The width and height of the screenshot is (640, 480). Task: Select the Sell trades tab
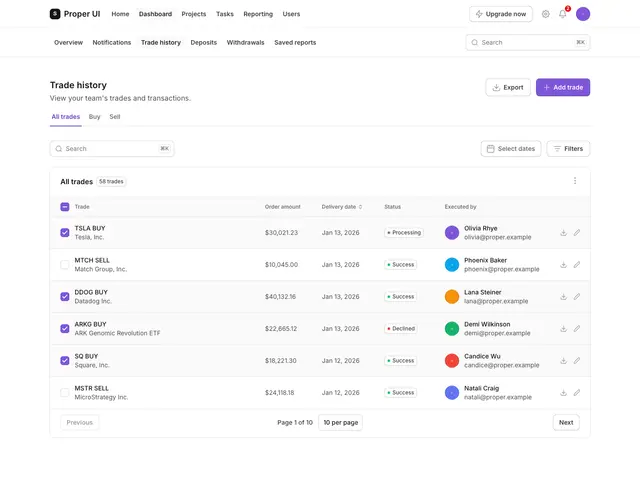[x=115, y=117]
